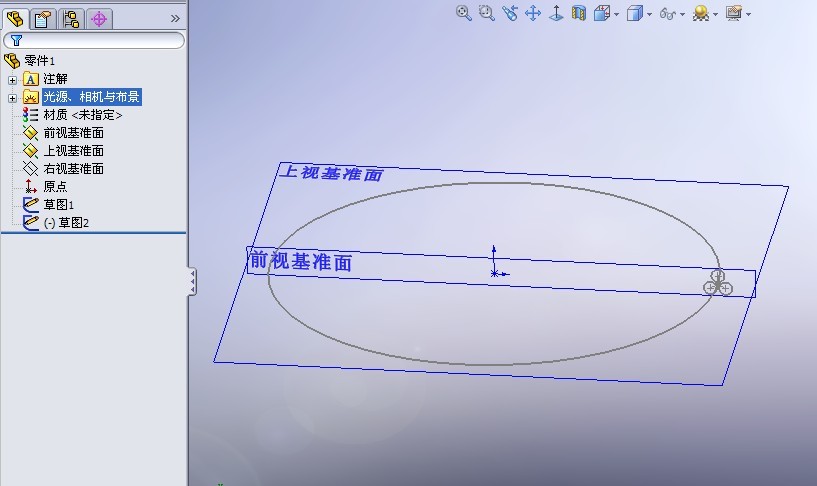Click the 上视基准面 label in viewport
817x486 pixels.
point(331,173)
